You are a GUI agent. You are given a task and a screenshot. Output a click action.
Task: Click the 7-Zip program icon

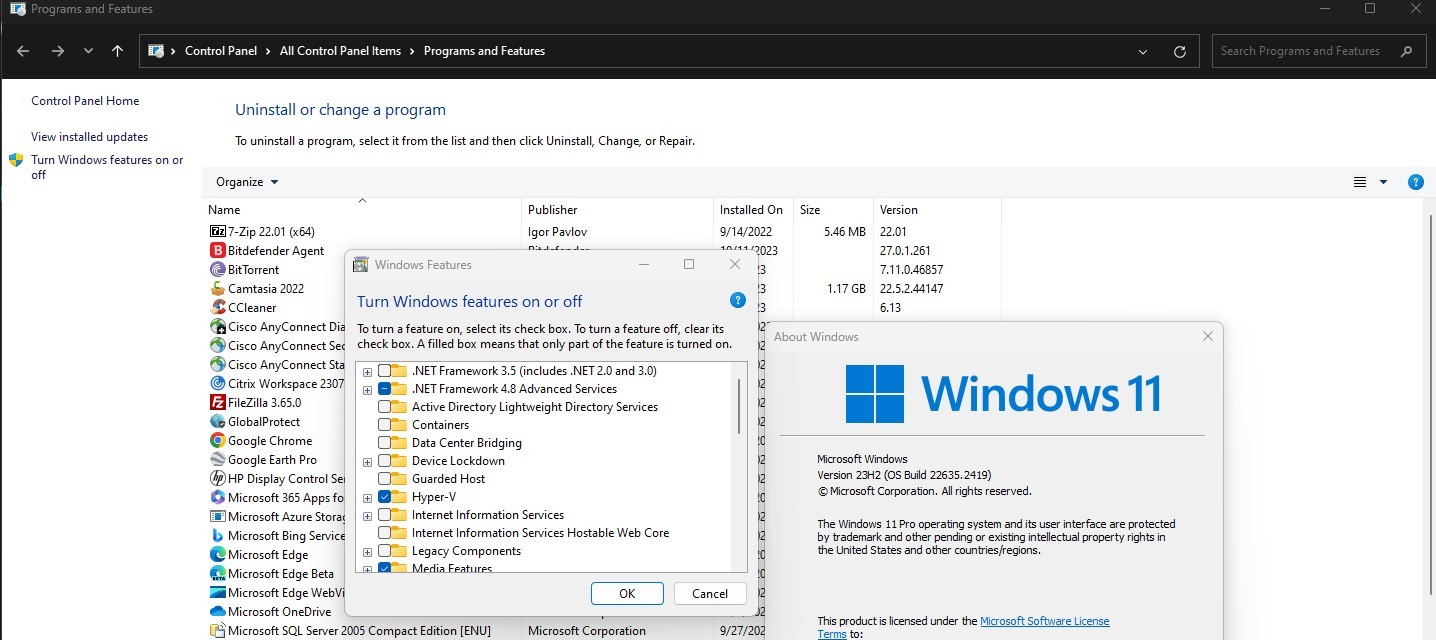click(x=218, y=232)
